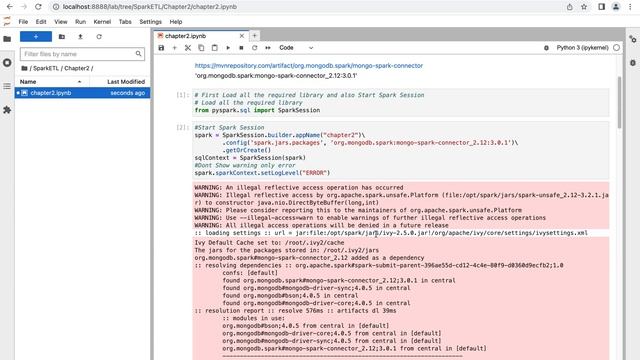Open the file browser sidebar icon
The width and height of the screenshot is (640, 360).
pyautogui.click(x=7, y=39)
